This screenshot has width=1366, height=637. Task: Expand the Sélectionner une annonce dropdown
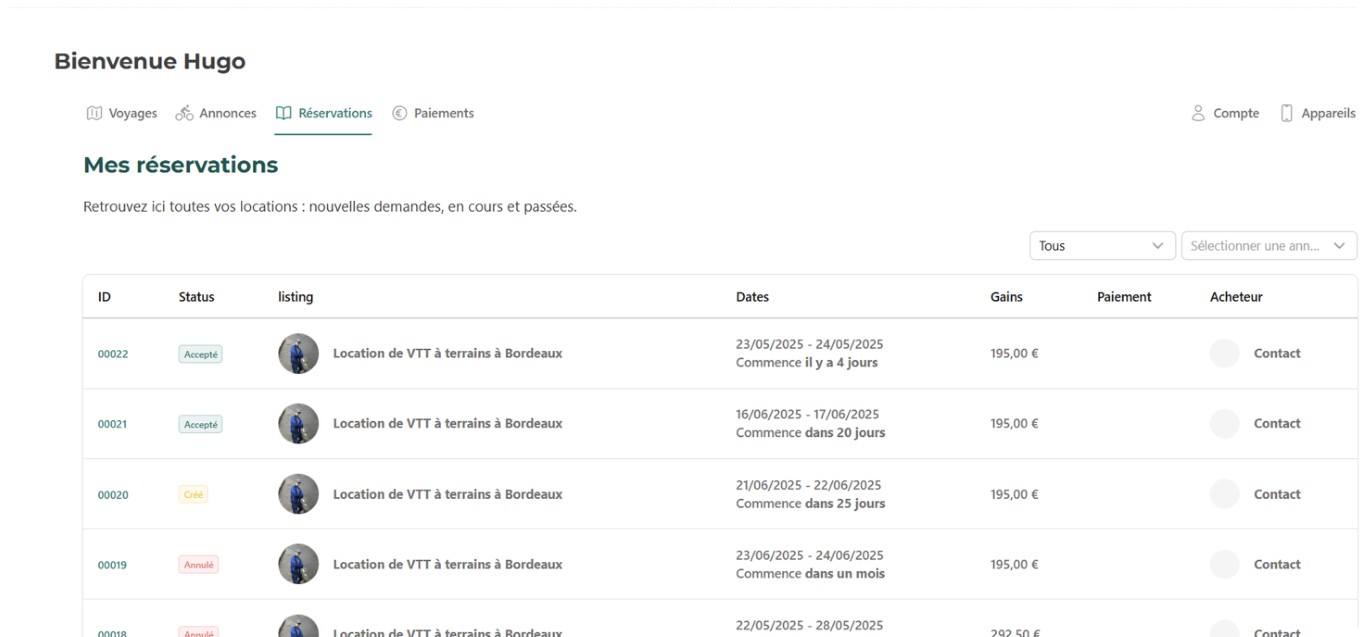click(x=1268, y=246)
